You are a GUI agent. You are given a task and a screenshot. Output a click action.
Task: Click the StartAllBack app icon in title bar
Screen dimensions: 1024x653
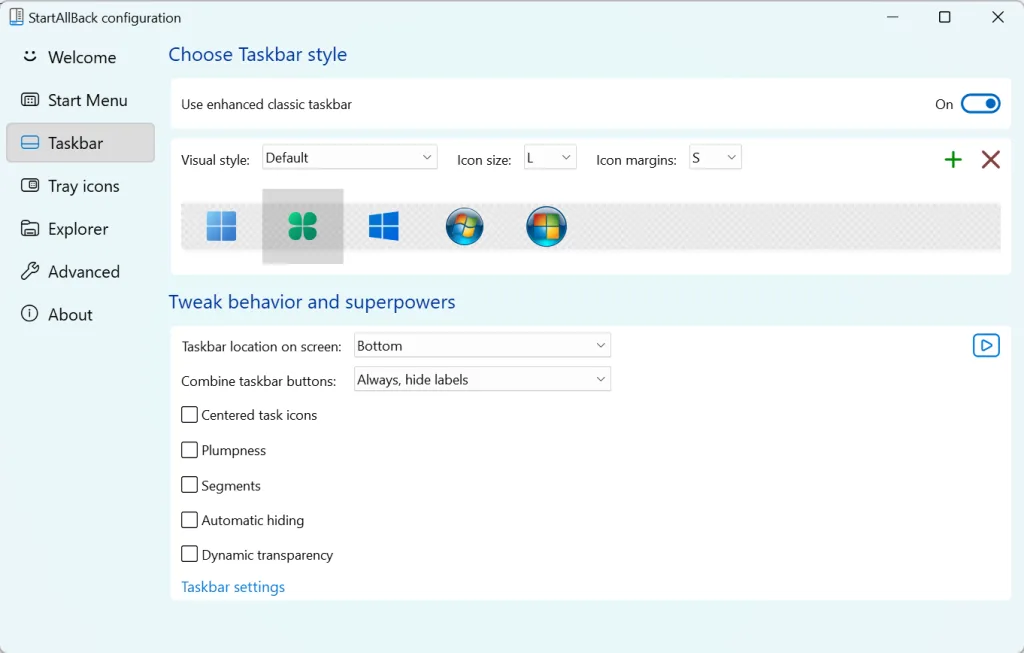click(x=16, y=17)
